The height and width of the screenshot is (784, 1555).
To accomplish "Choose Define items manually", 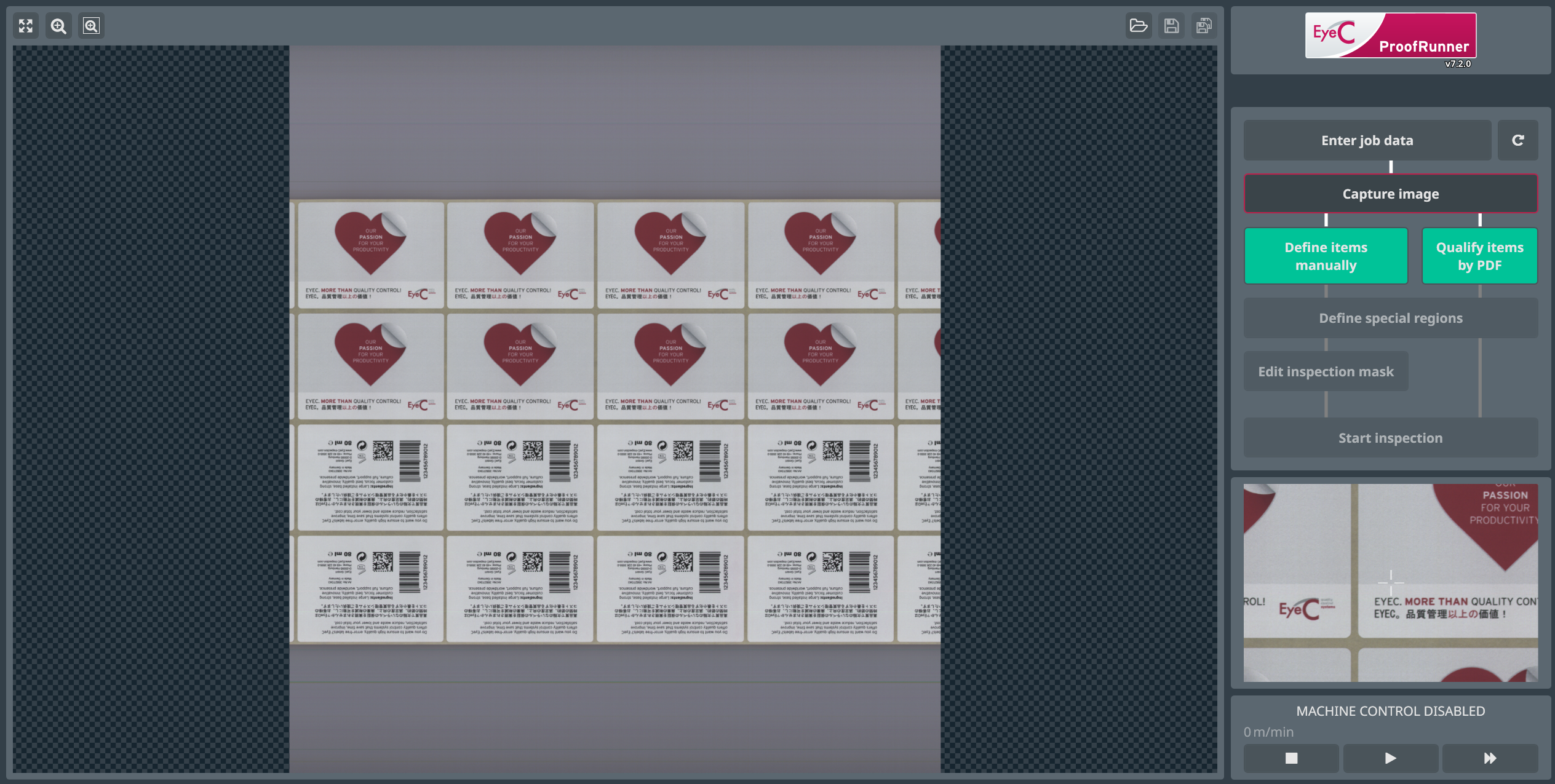I will [x=1326, y=256].
